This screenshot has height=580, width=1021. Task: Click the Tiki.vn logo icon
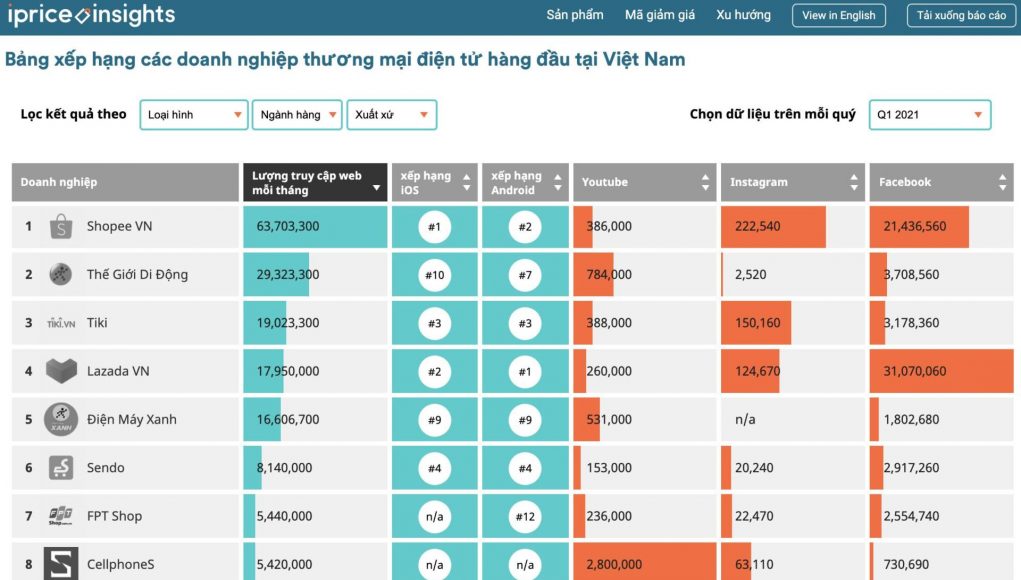[x=61, y=323]
